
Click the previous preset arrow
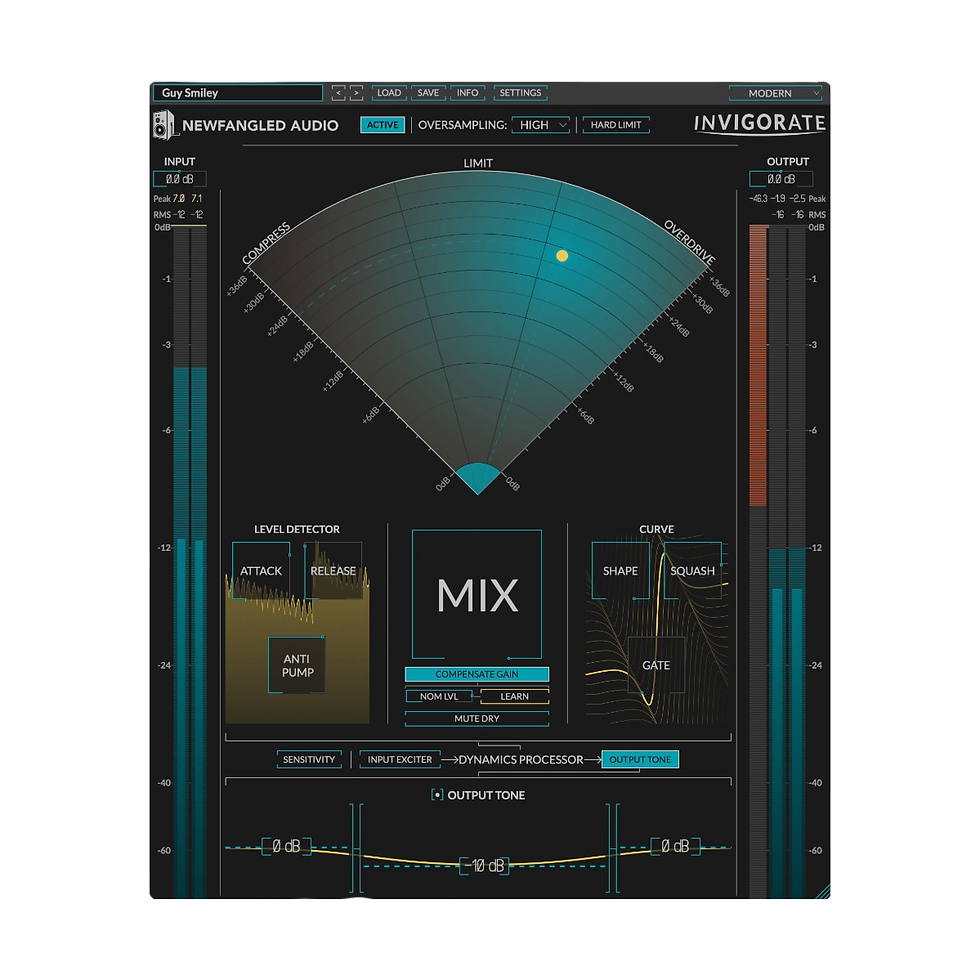point(338,93)
